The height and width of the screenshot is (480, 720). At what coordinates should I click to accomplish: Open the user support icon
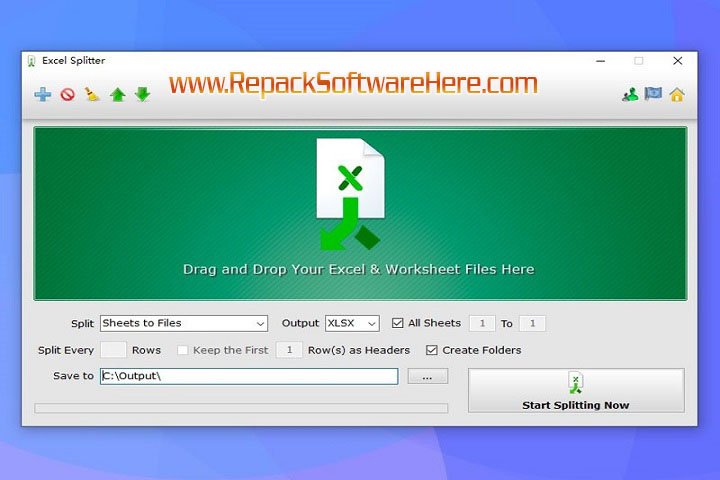coord(630,95)
